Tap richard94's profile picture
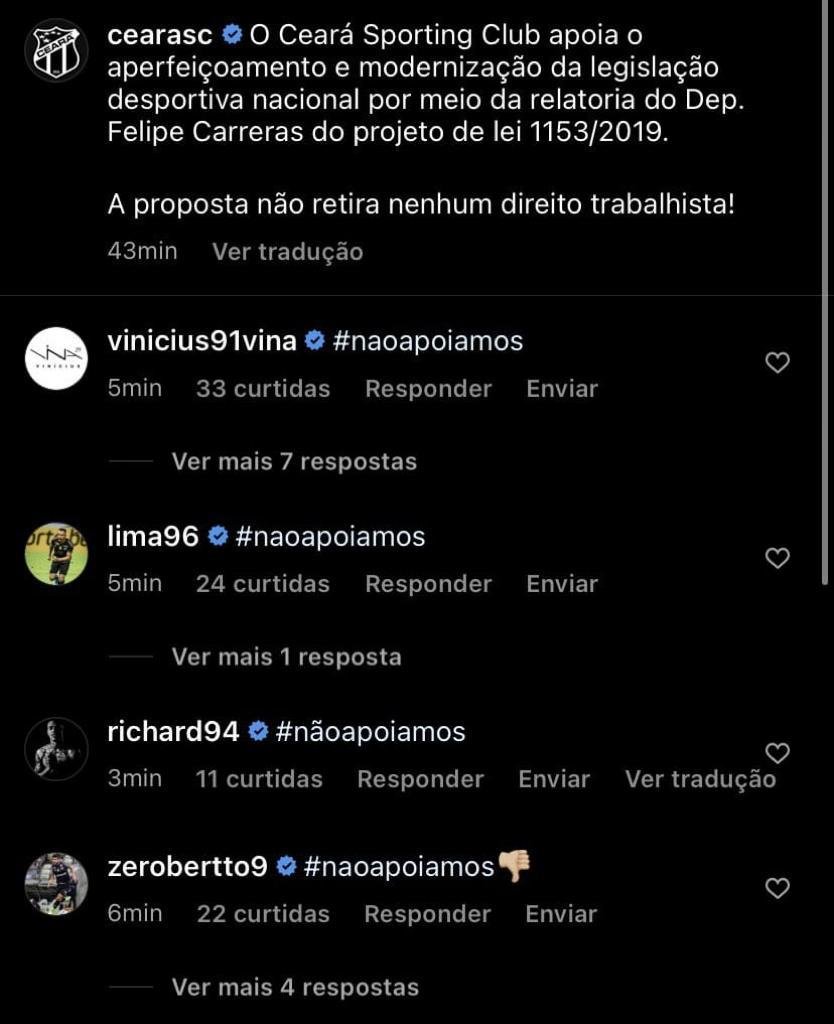 coord(56,748)
